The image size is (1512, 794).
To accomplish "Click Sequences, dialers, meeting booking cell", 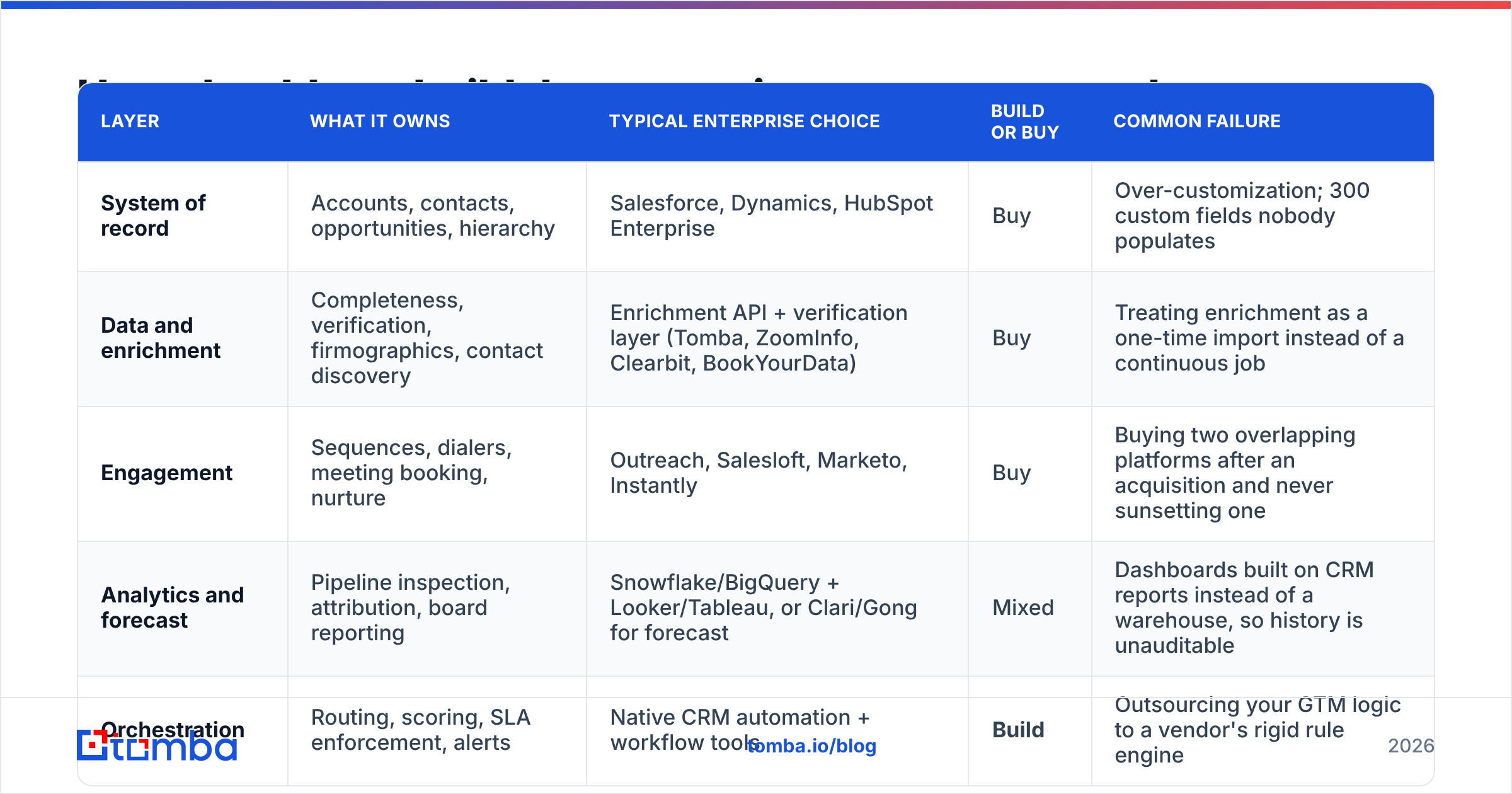I will click(437, 473).
